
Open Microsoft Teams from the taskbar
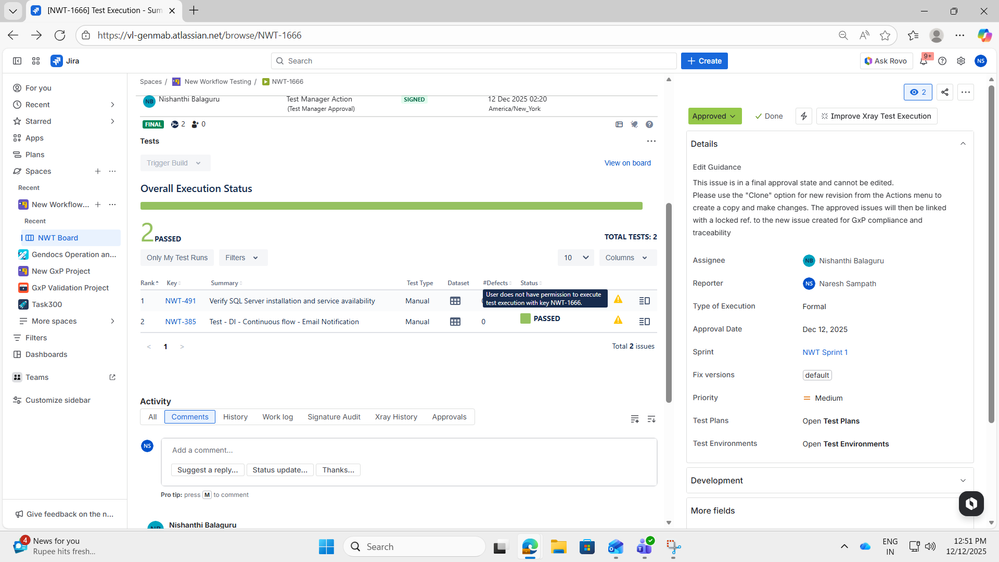(x=644, y=547)
